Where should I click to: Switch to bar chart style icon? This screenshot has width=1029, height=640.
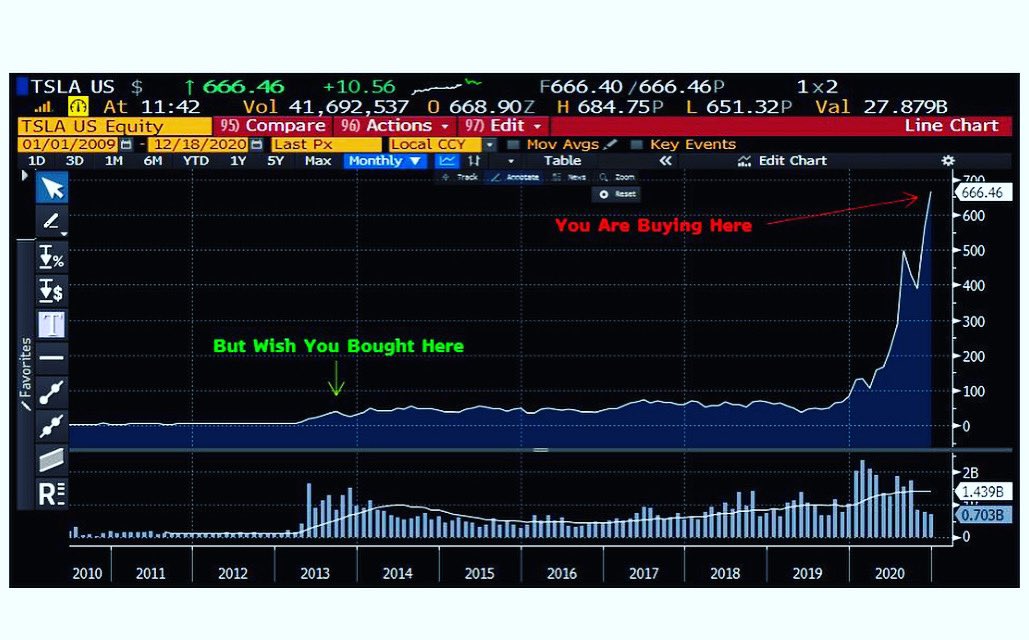click(474, 161)
